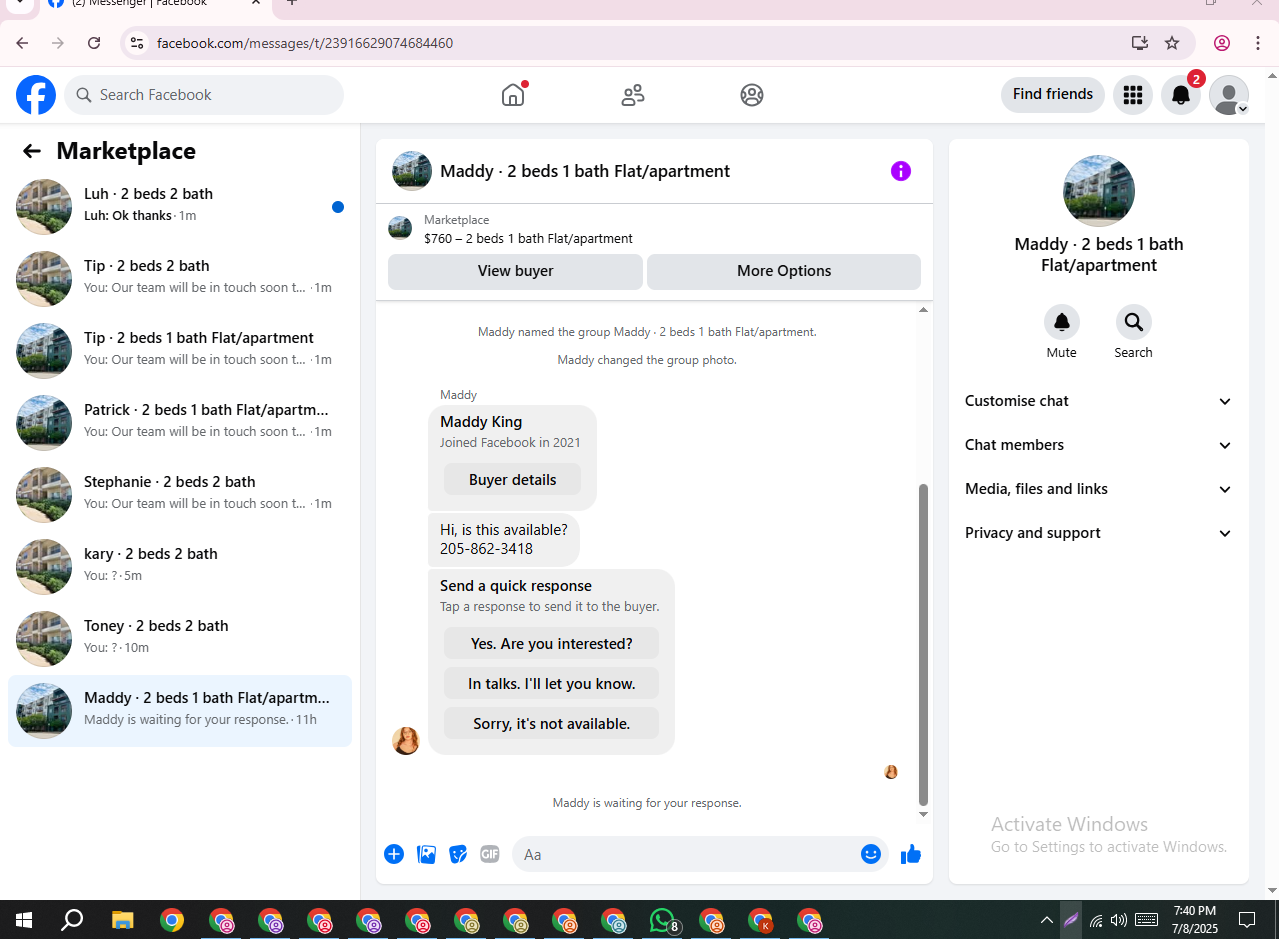
Task: Open the notifications bell
Action: pyautogui.click(x=1181, y=95)
